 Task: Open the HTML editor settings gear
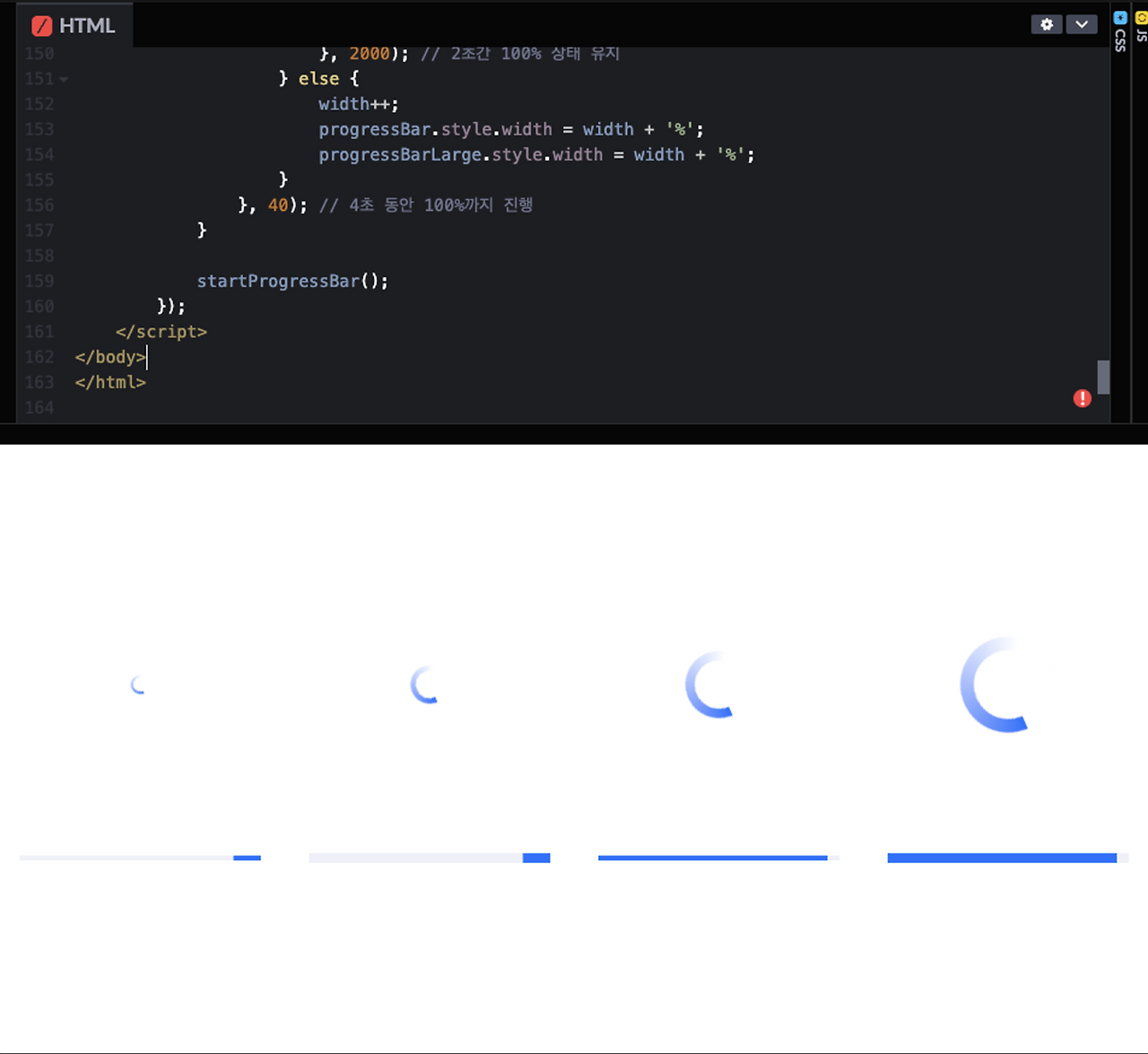point(1047,24)
